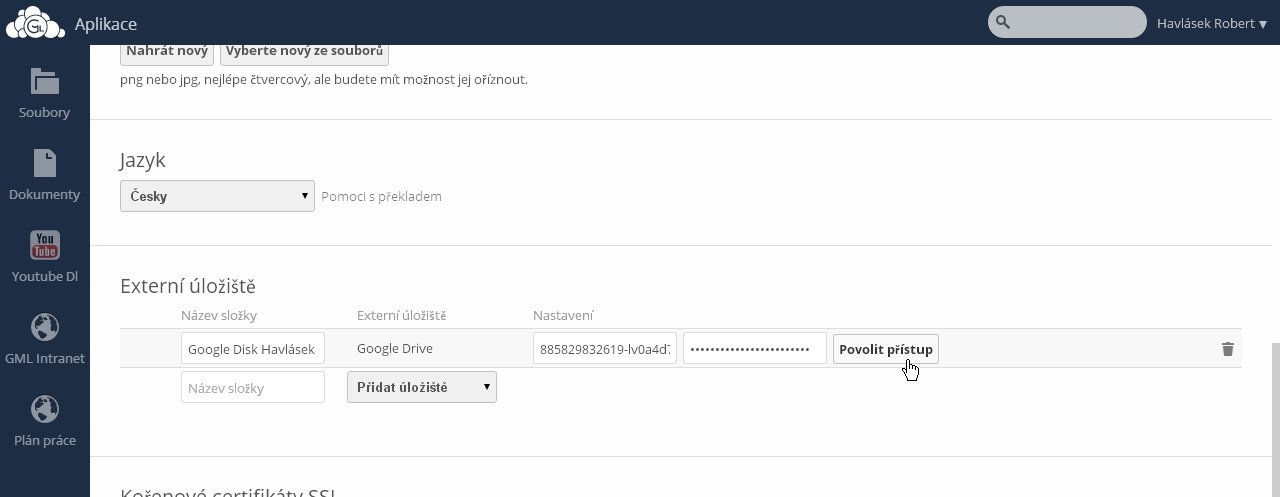Viewport: 1280px width, 497px height.
Task: Launch the Youtube Dl app
Action: click(44, 246)
